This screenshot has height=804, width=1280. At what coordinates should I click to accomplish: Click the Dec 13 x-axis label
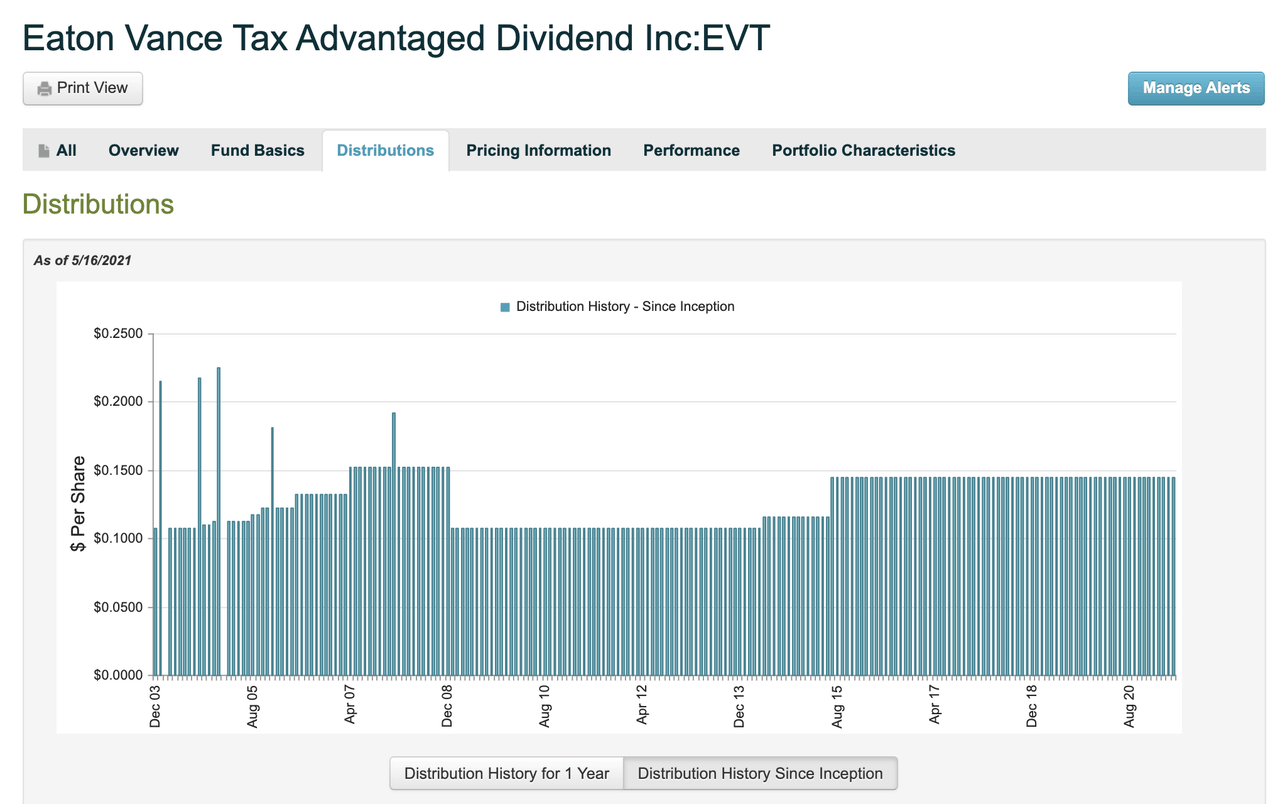(739, 706)
